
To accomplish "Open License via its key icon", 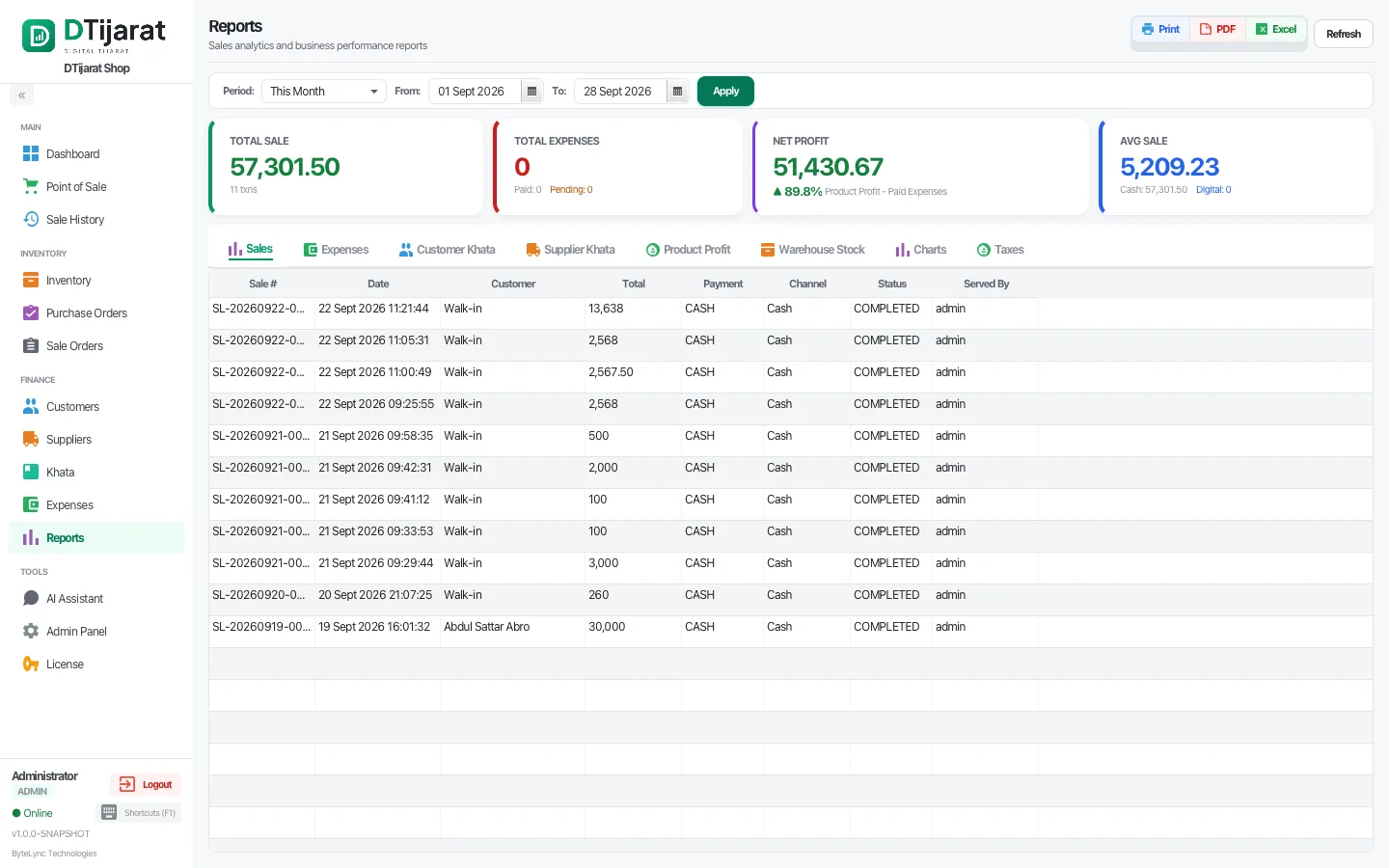I will tap(31, 665).
